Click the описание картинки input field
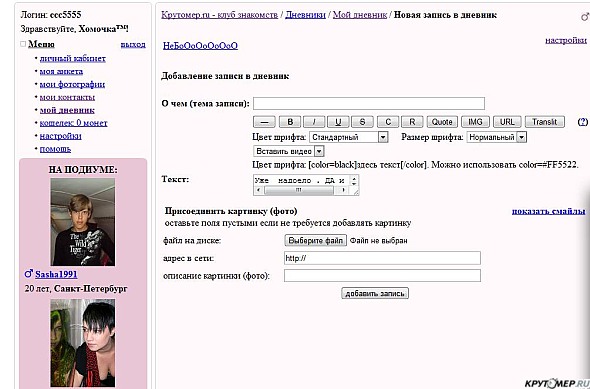Viewport: 590px width, 389px height. click(x=382, y=275)
